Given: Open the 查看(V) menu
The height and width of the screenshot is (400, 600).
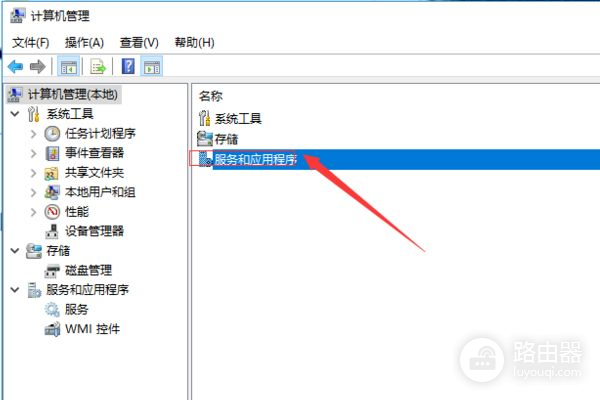Looking at the screenshot, I should point(139,42).
